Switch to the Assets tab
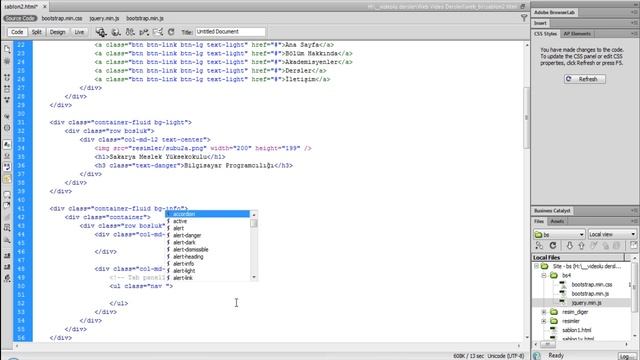This screenshot has height=360, width=640. tap(557, 221)
